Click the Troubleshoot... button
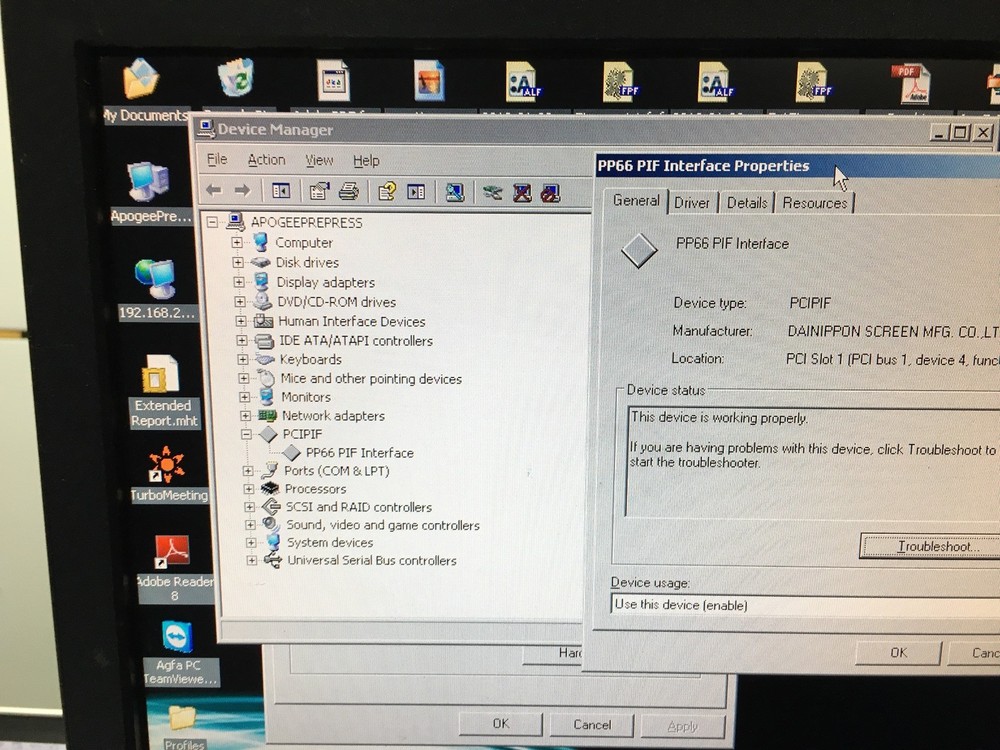 930,547
